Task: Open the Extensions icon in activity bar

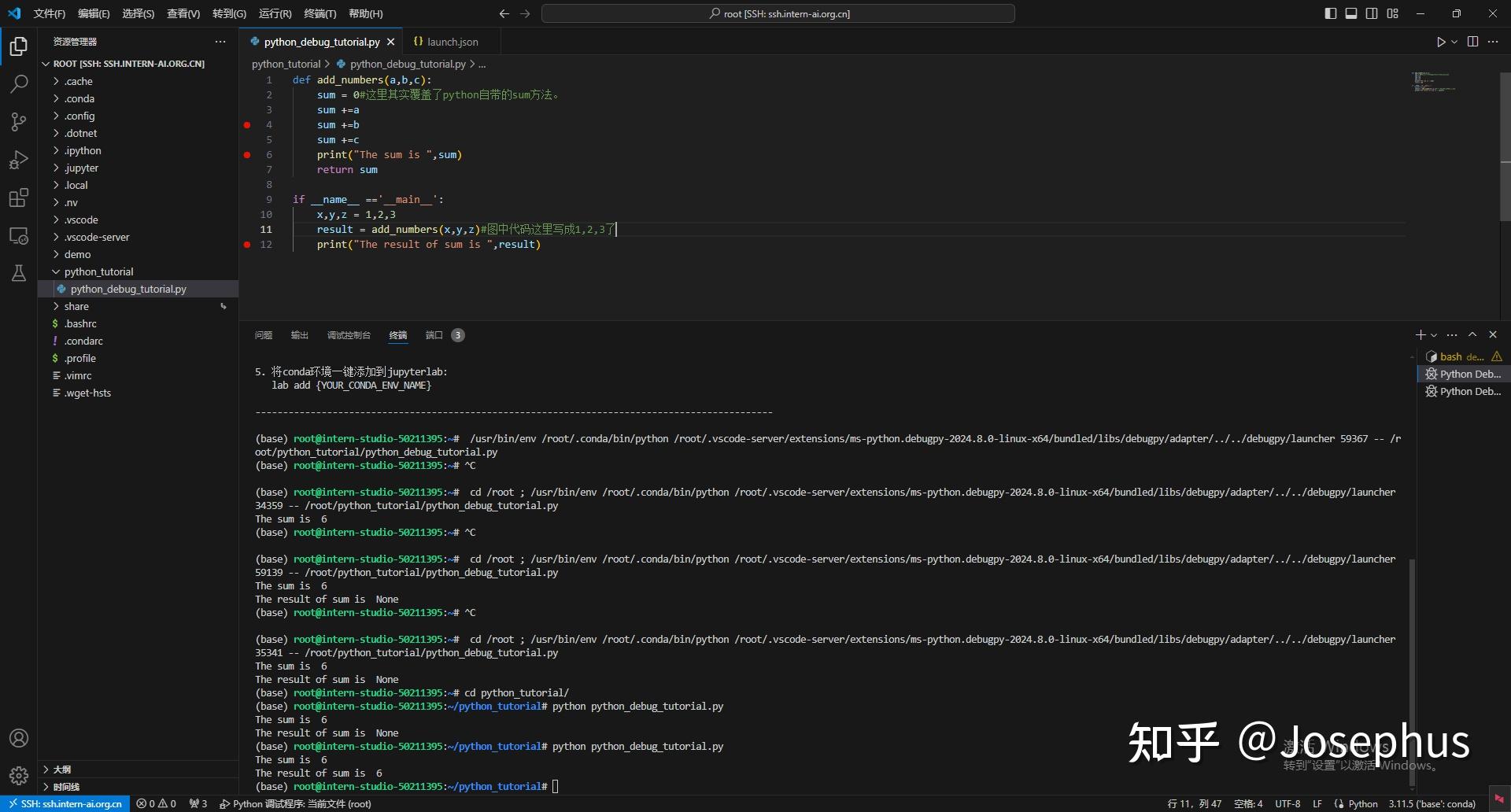Action: [18, 197]
